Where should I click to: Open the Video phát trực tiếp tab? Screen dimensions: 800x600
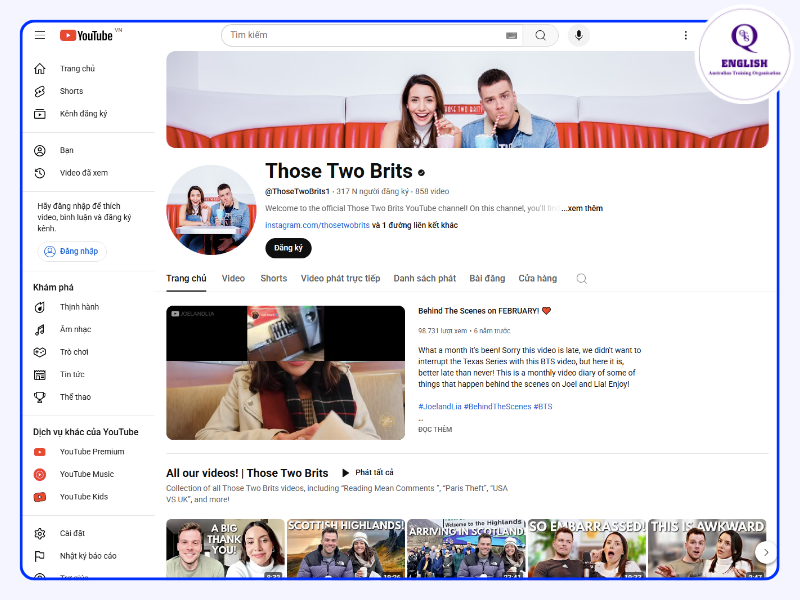point(340,279)
